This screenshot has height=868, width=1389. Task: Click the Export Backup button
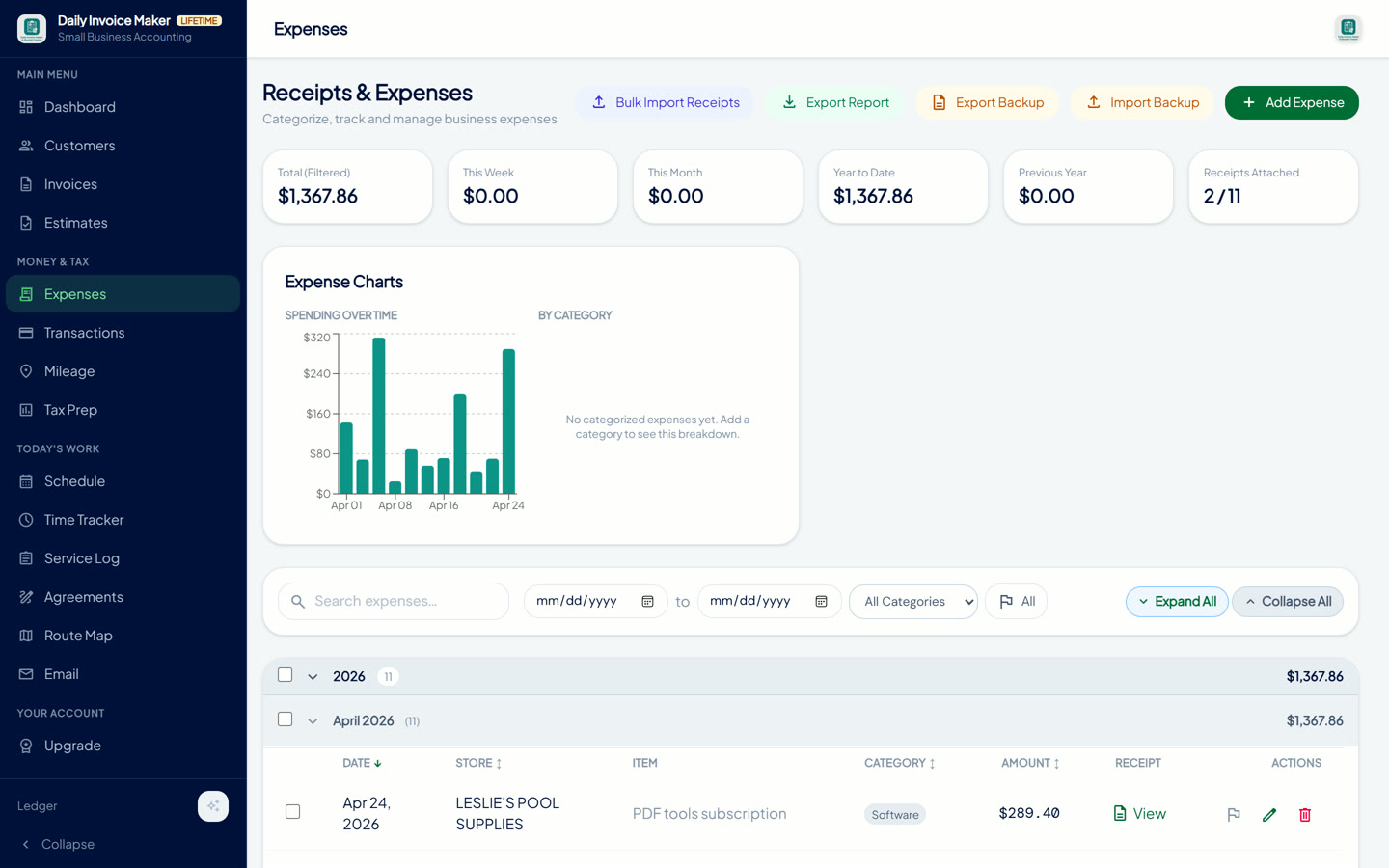987,102
